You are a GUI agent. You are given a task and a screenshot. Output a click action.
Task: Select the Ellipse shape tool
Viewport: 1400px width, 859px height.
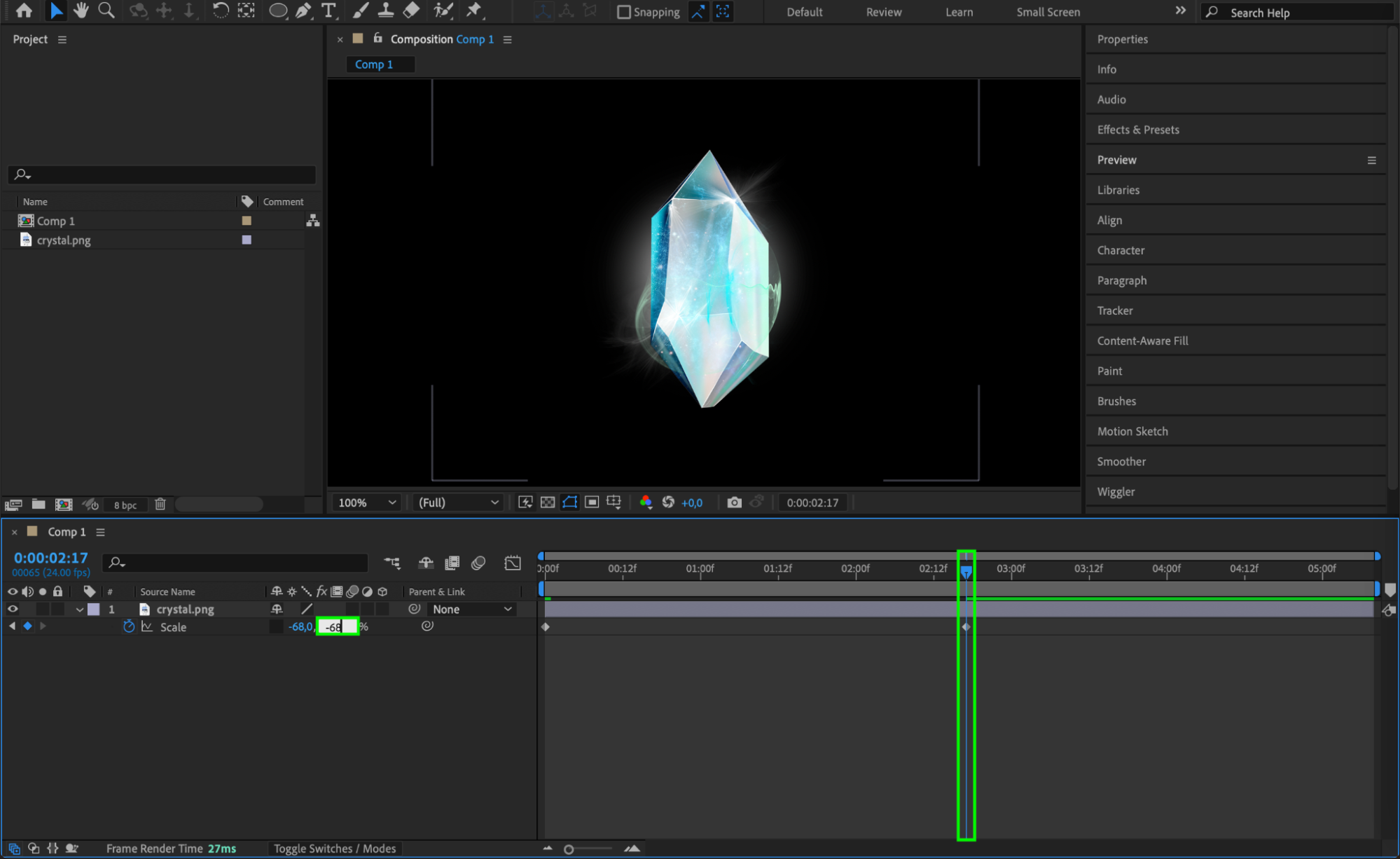(278, 11)
